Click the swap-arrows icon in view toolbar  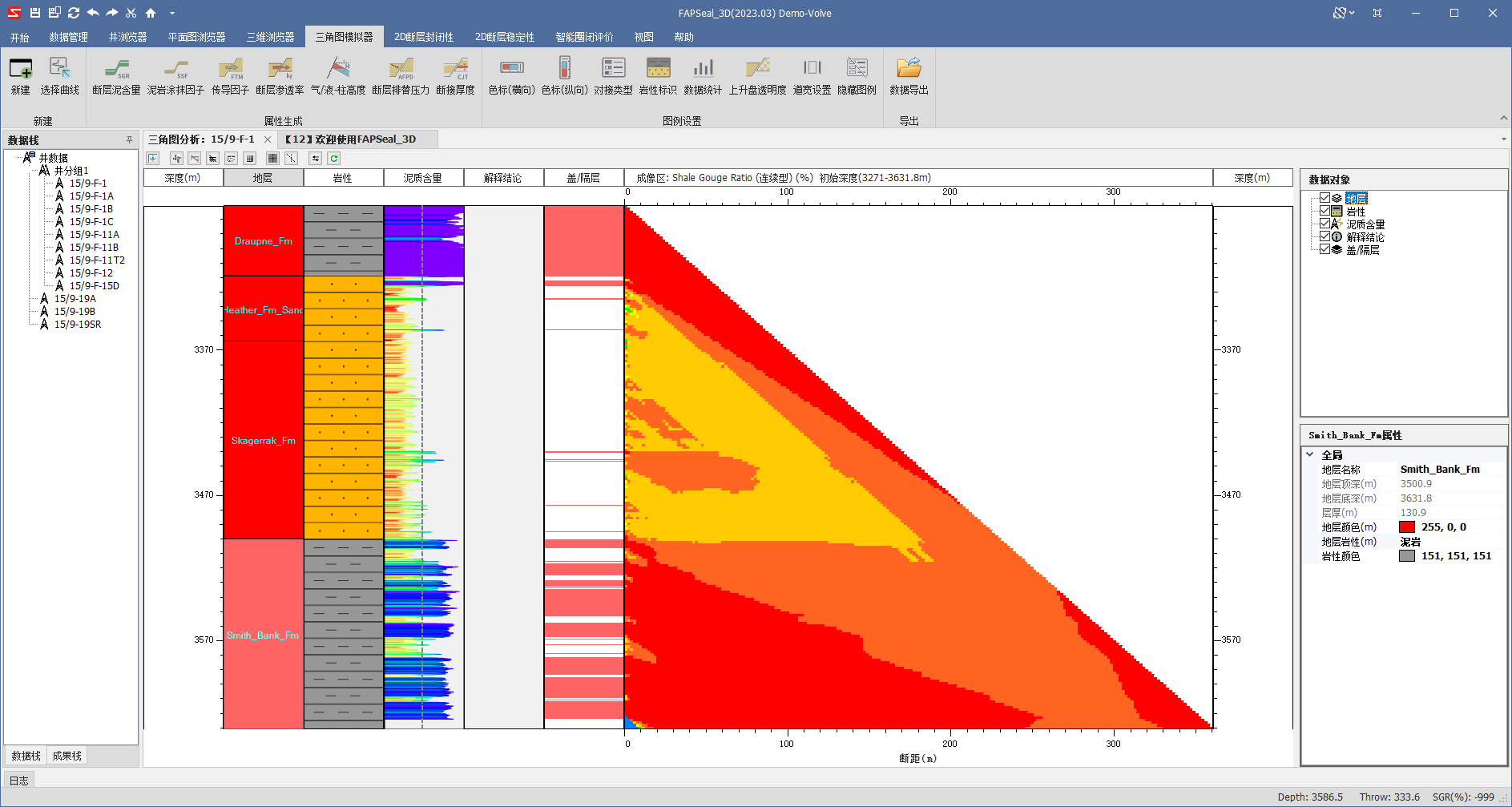(315, 159)
